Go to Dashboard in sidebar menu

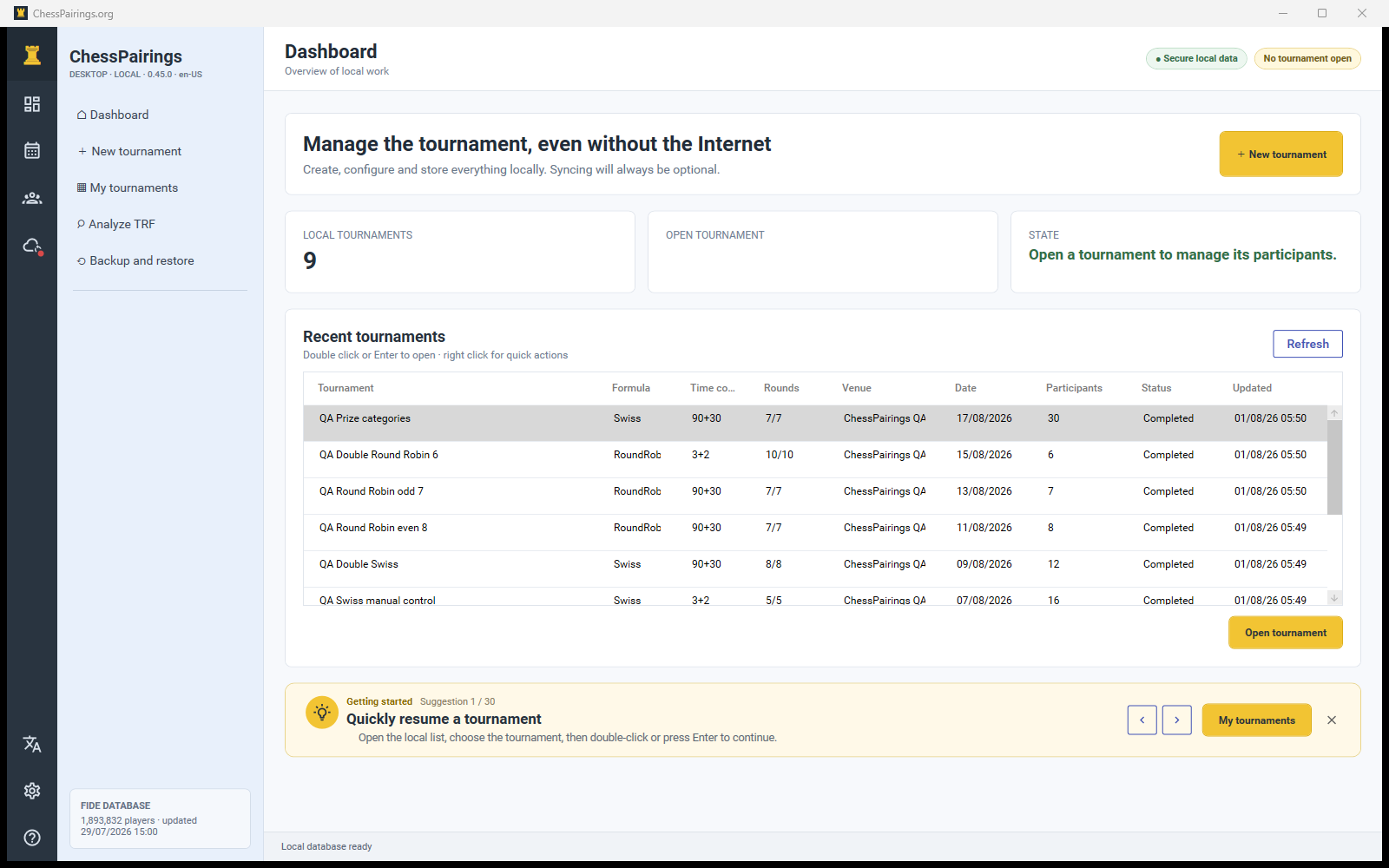(x=113, y=115)
